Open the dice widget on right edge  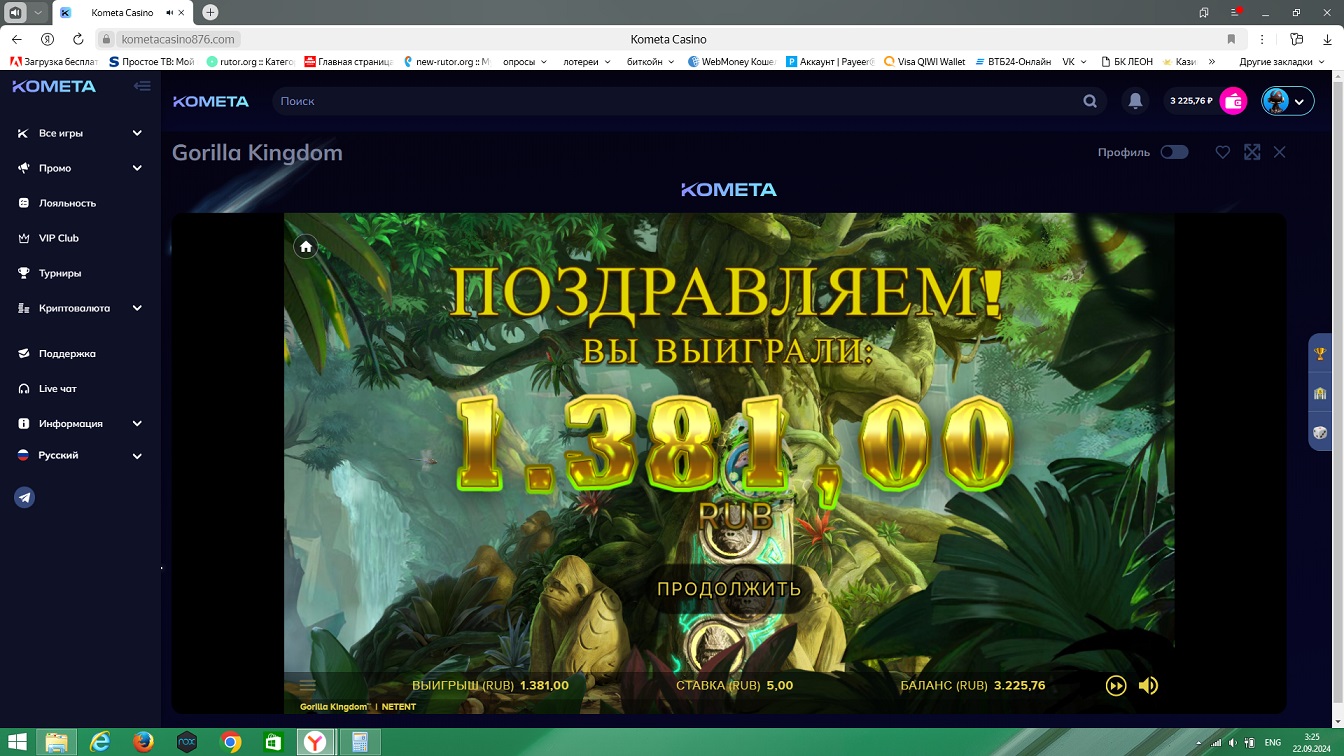pos(1320,433)
